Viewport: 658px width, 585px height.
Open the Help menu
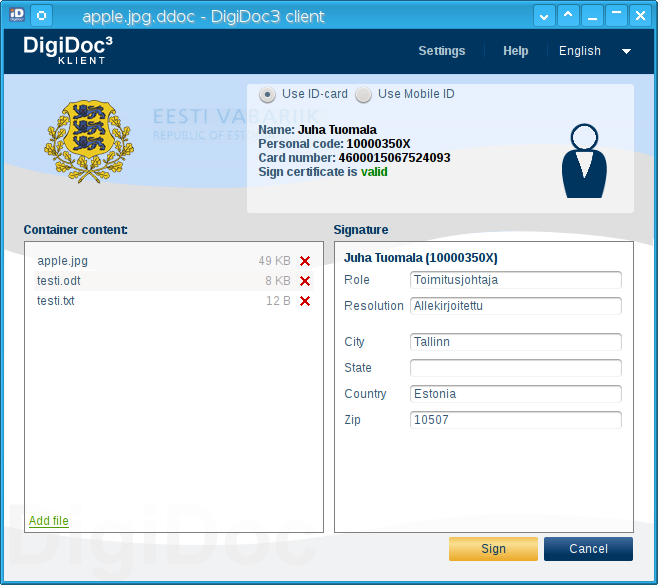click(515, 51)
